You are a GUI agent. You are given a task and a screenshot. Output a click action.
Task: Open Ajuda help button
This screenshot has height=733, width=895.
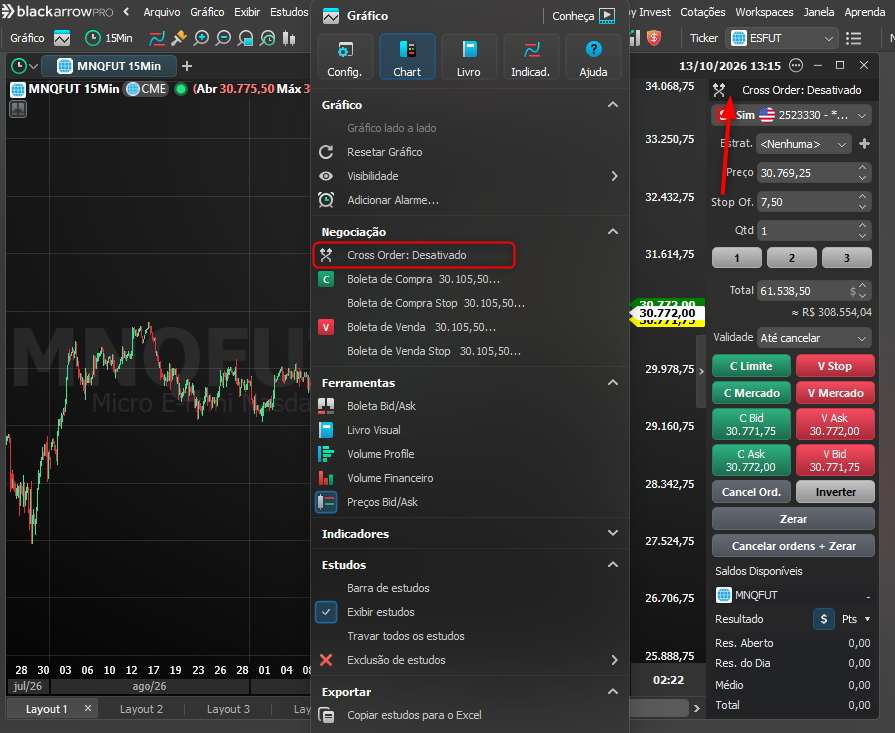click(x=593, y=57)
